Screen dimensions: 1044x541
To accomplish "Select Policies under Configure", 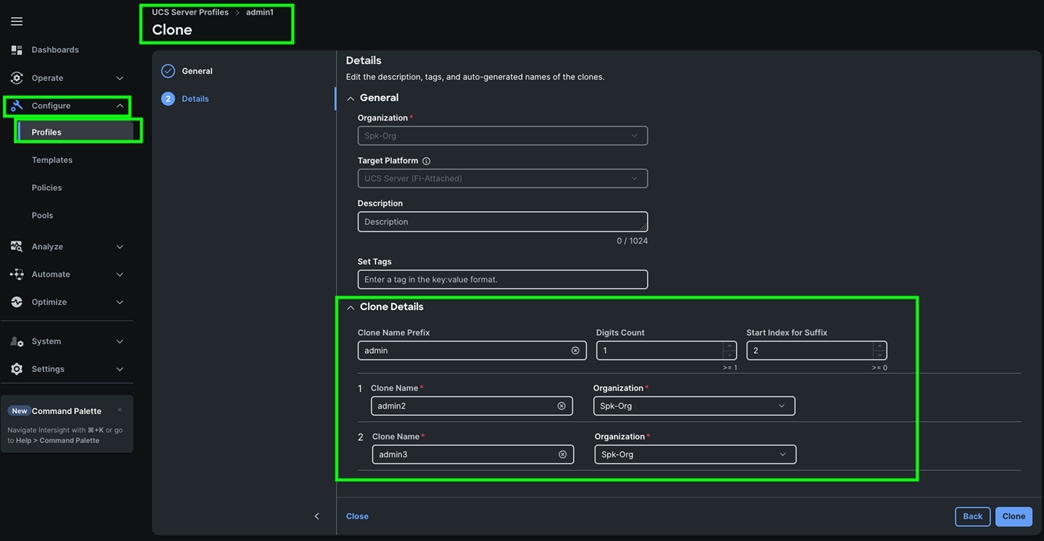I will 47,188.
